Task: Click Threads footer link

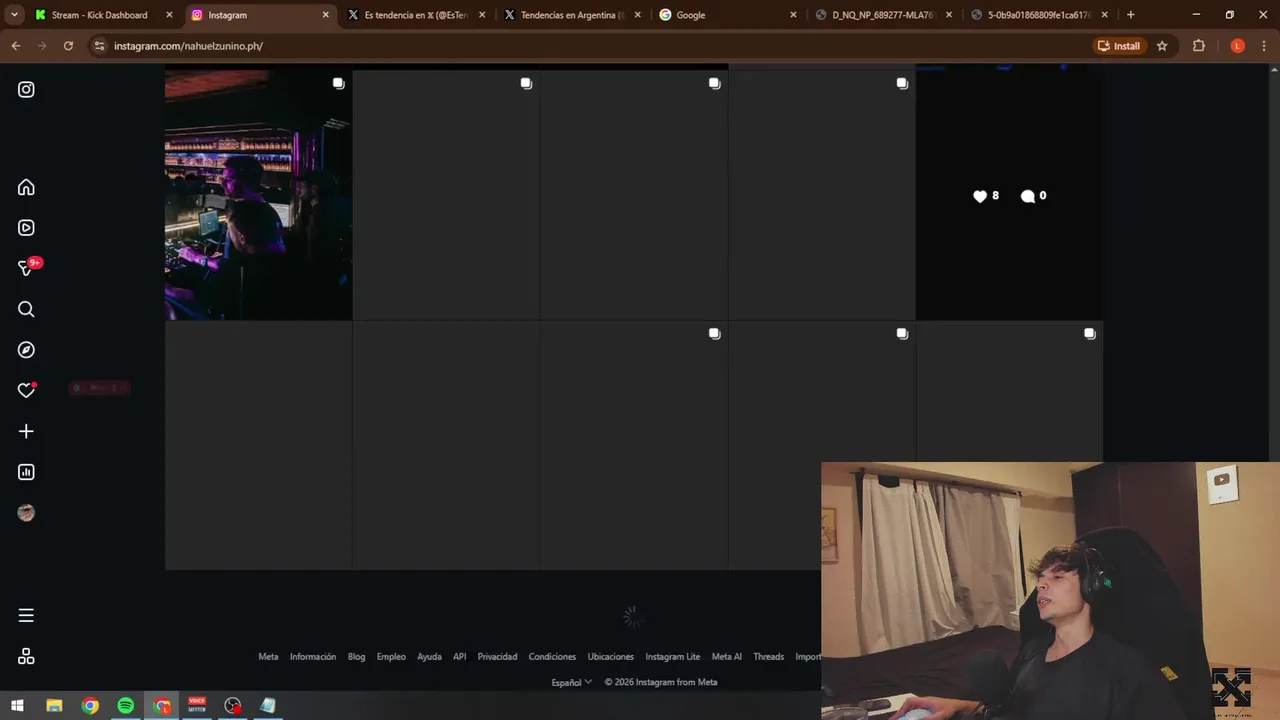Action: [x=768, y=657]
